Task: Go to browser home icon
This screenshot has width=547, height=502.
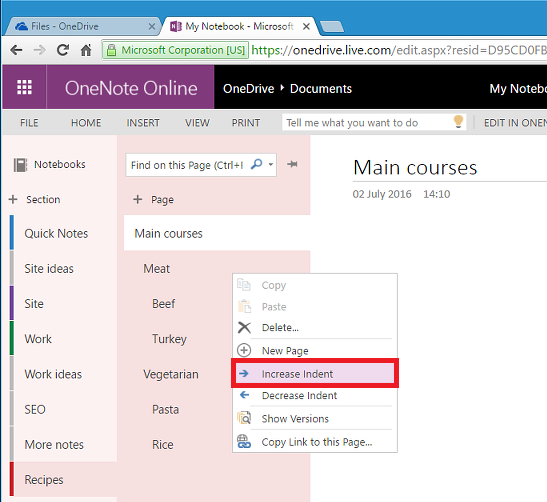Action: click(x=86, y=50)
